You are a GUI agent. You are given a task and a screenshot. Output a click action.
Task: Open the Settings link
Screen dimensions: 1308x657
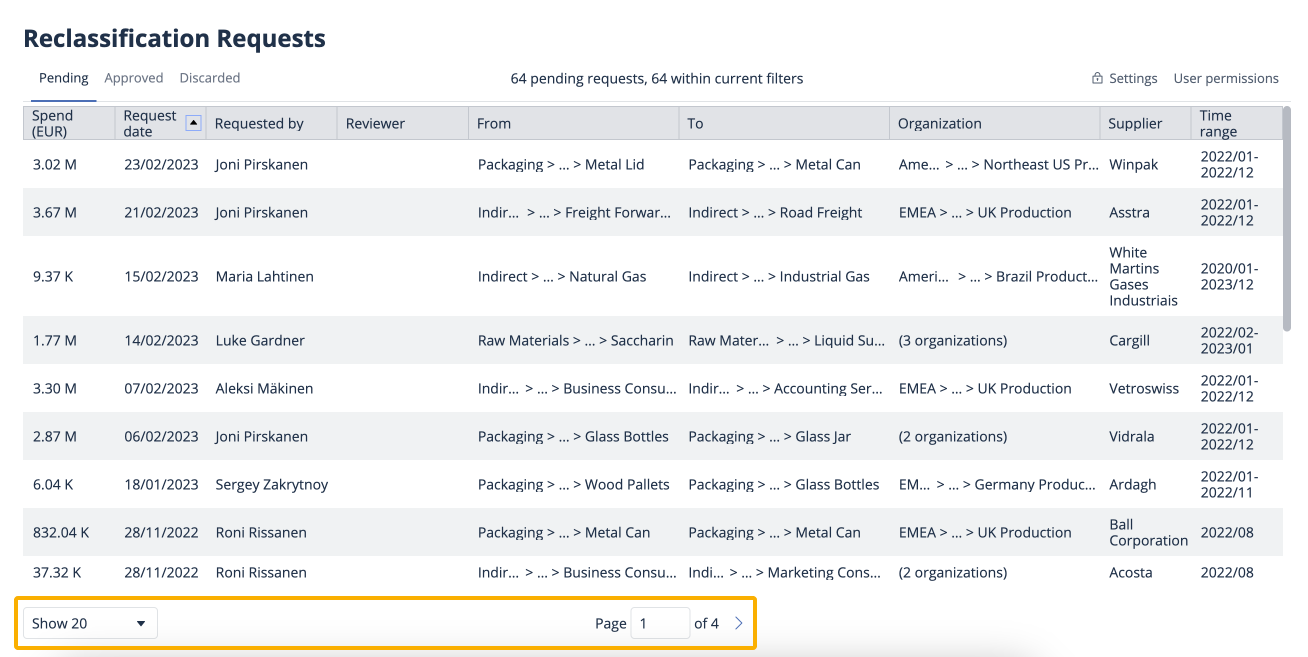pos(1132,78)
